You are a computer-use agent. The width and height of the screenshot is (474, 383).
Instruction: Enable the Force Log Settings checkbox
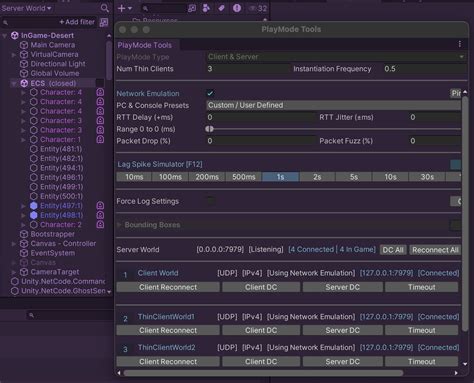(x=210, y=201)
